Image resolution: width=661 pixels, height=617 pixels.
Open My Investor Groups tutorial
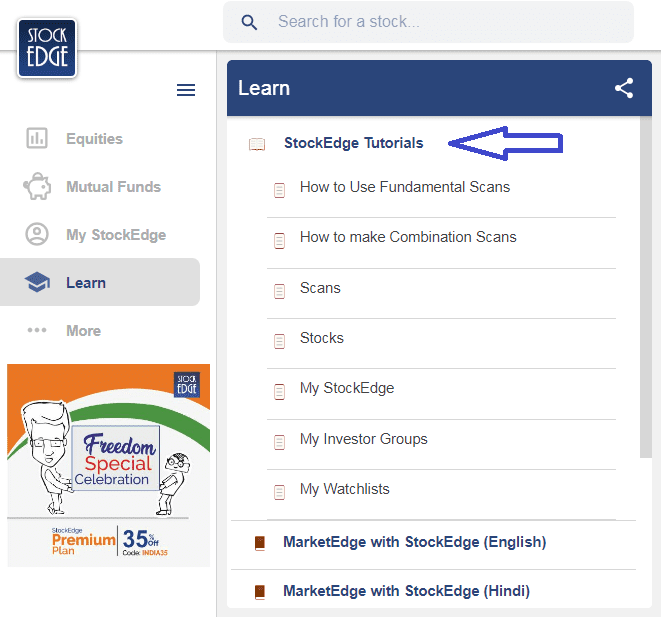364,439
